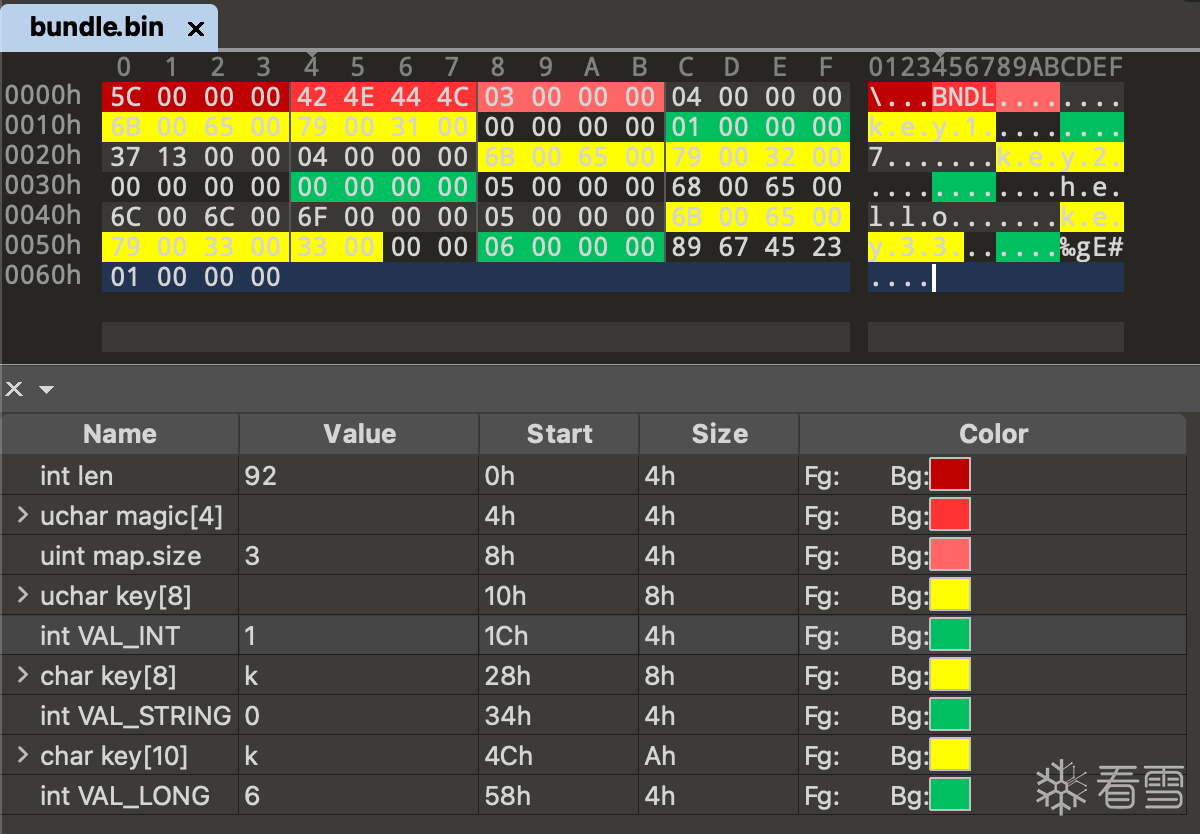Pick the Bg swatch of uint map.size
The width and height of the screenshot is (1200, 834).
(950, 555)
